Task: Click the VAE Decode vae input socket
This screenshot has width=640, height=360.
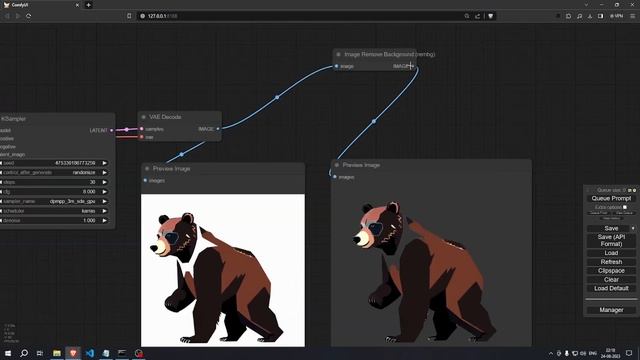Action: [x=142, y=137]
